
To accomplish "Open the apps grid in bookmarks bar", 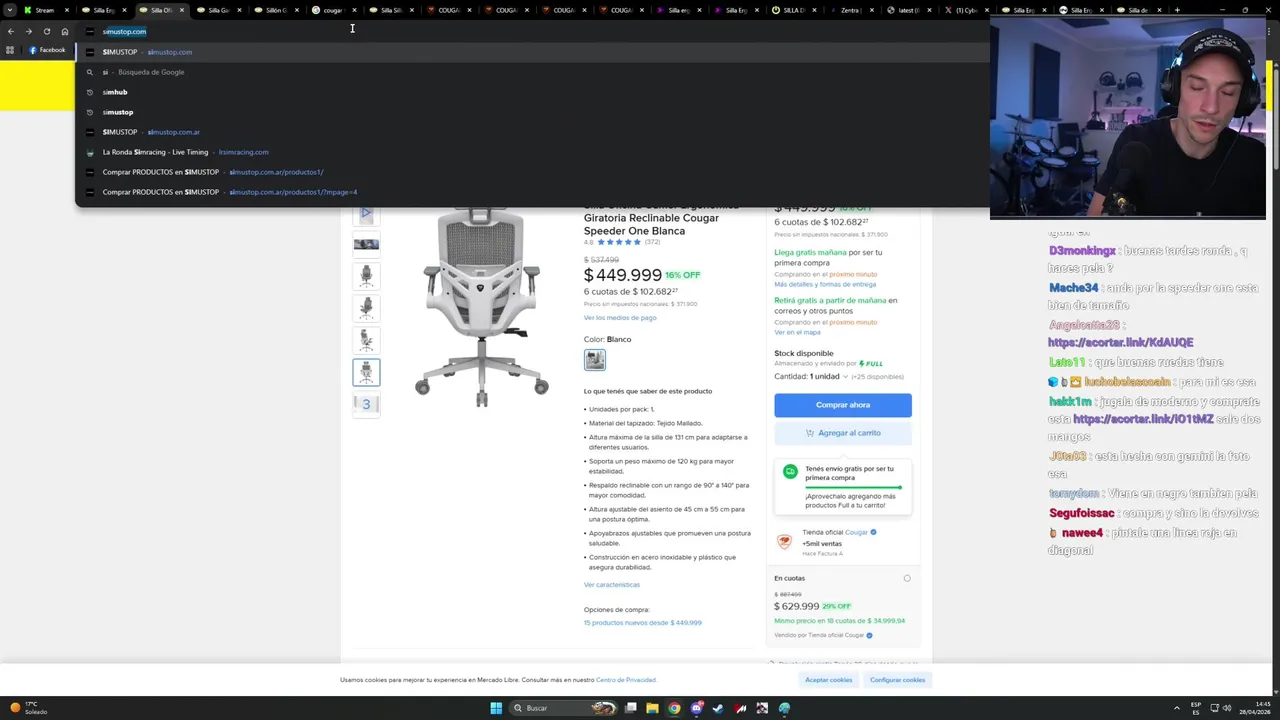I will coord(10,50).
